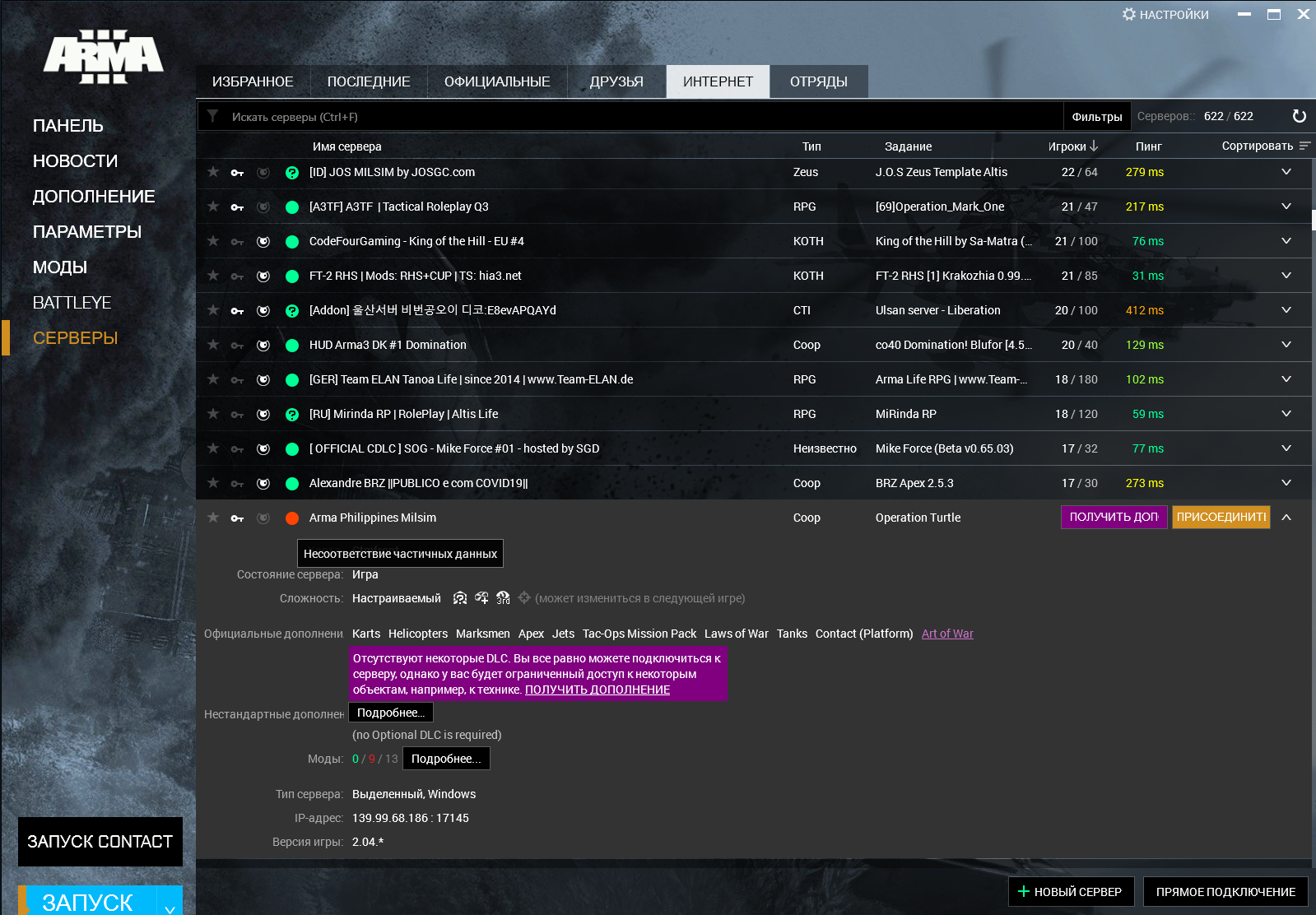Click the question status icon on JOS MILSIM
The width and height of the screenshot is (1316, 915).
click(x=292, y=173)
